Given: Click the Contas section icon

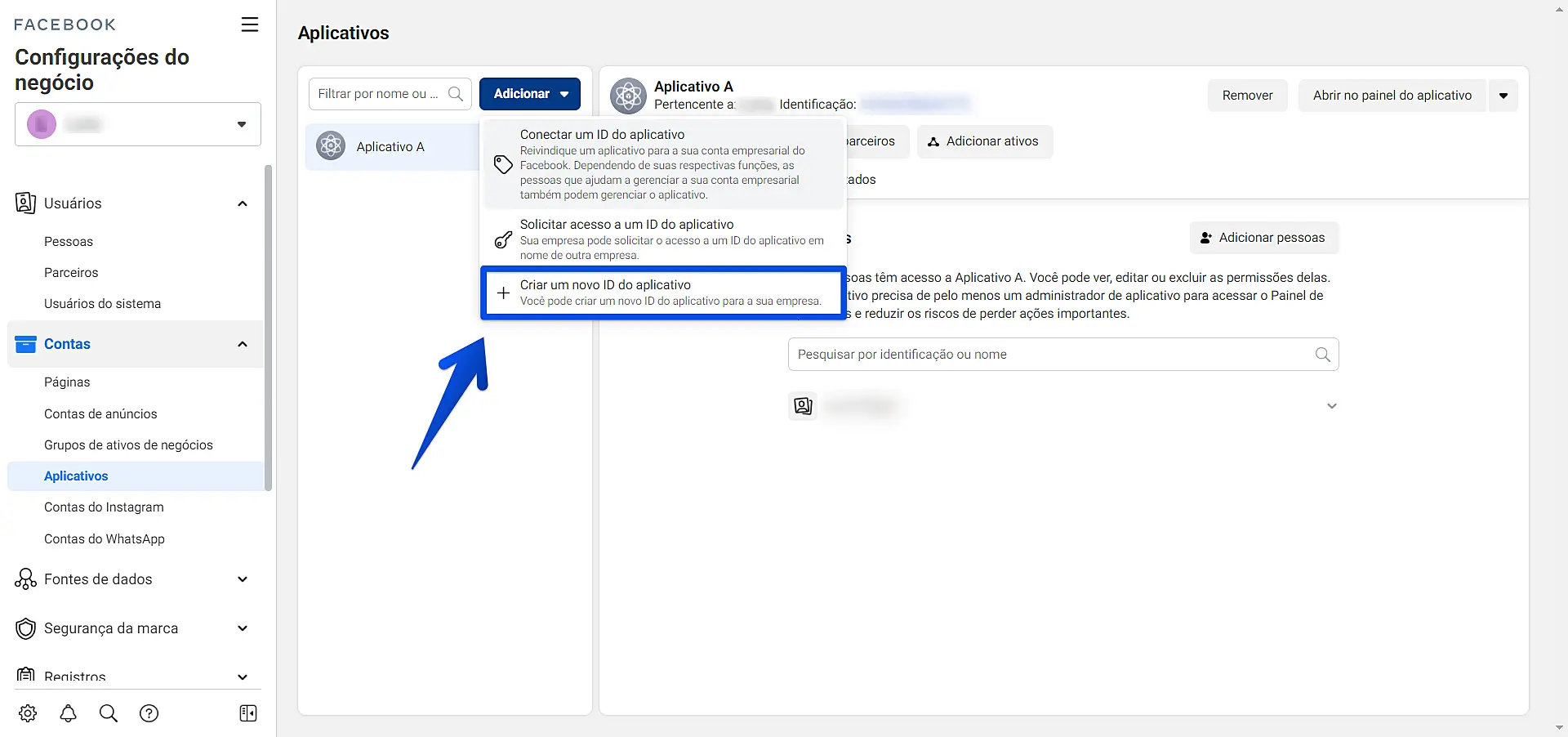Looking at the screenshot, I should (26, 344).
